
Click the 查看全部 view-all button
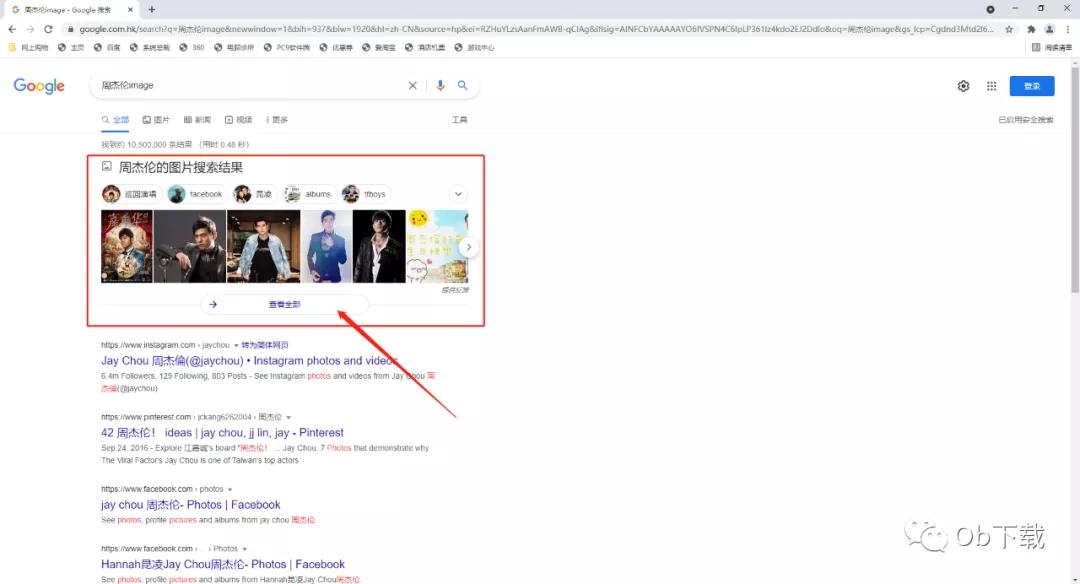[x=284, y=303]
